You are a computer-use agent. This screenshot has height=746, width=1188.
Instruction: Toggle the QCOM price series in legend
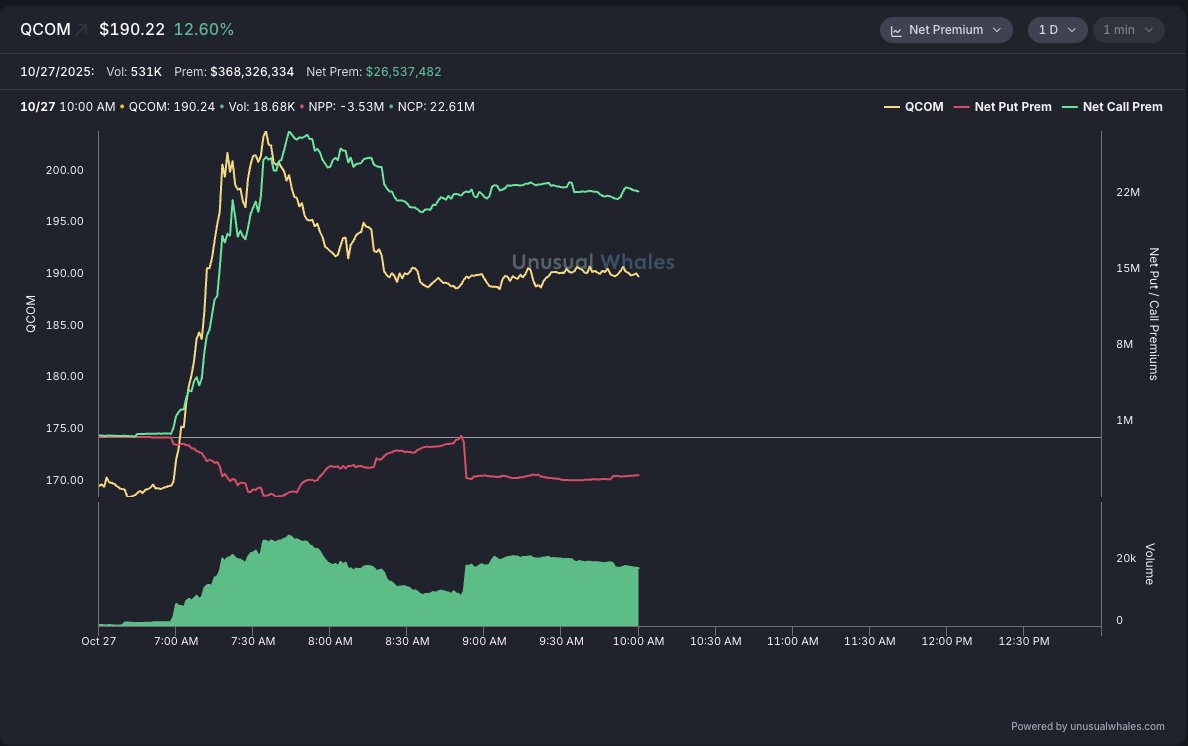(x=924, y=107)
